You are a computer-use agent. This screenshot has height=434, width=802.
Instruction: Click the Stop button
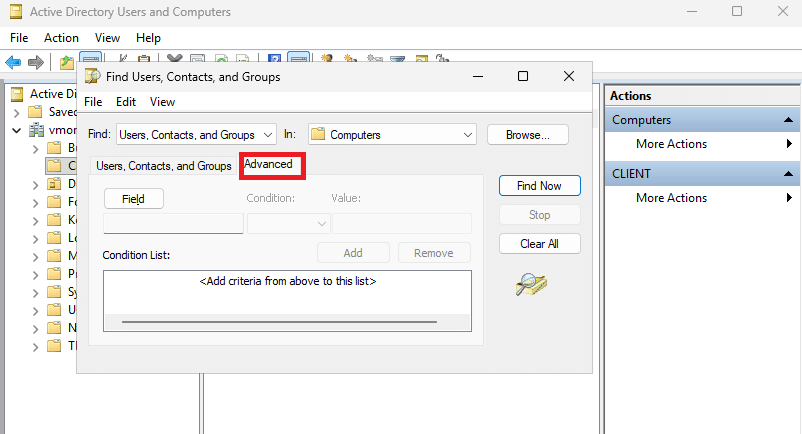click(540, 215)
